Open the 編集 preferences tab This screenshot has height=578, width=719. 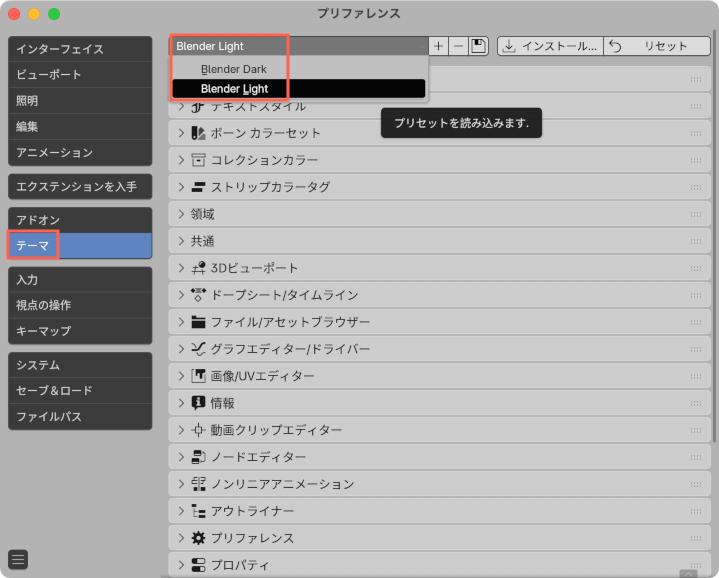[80, 127]
